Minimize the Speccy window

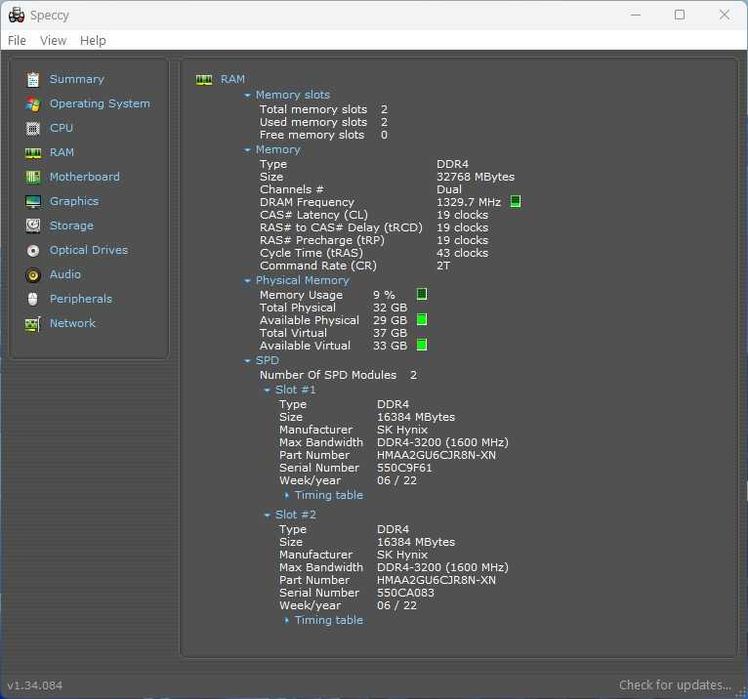(635, 15)
